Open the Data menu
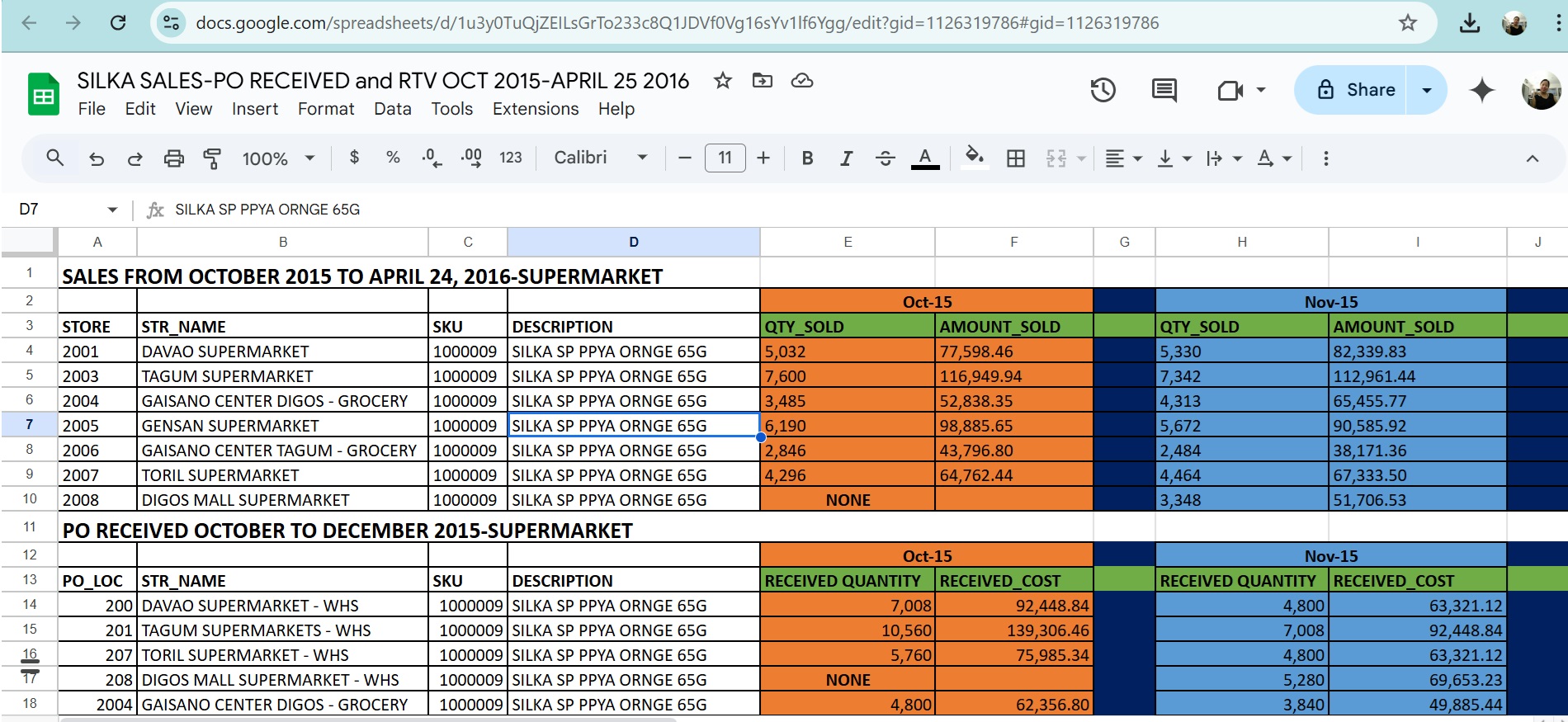The image size is (1568, 722). click(x=393, y=109)
